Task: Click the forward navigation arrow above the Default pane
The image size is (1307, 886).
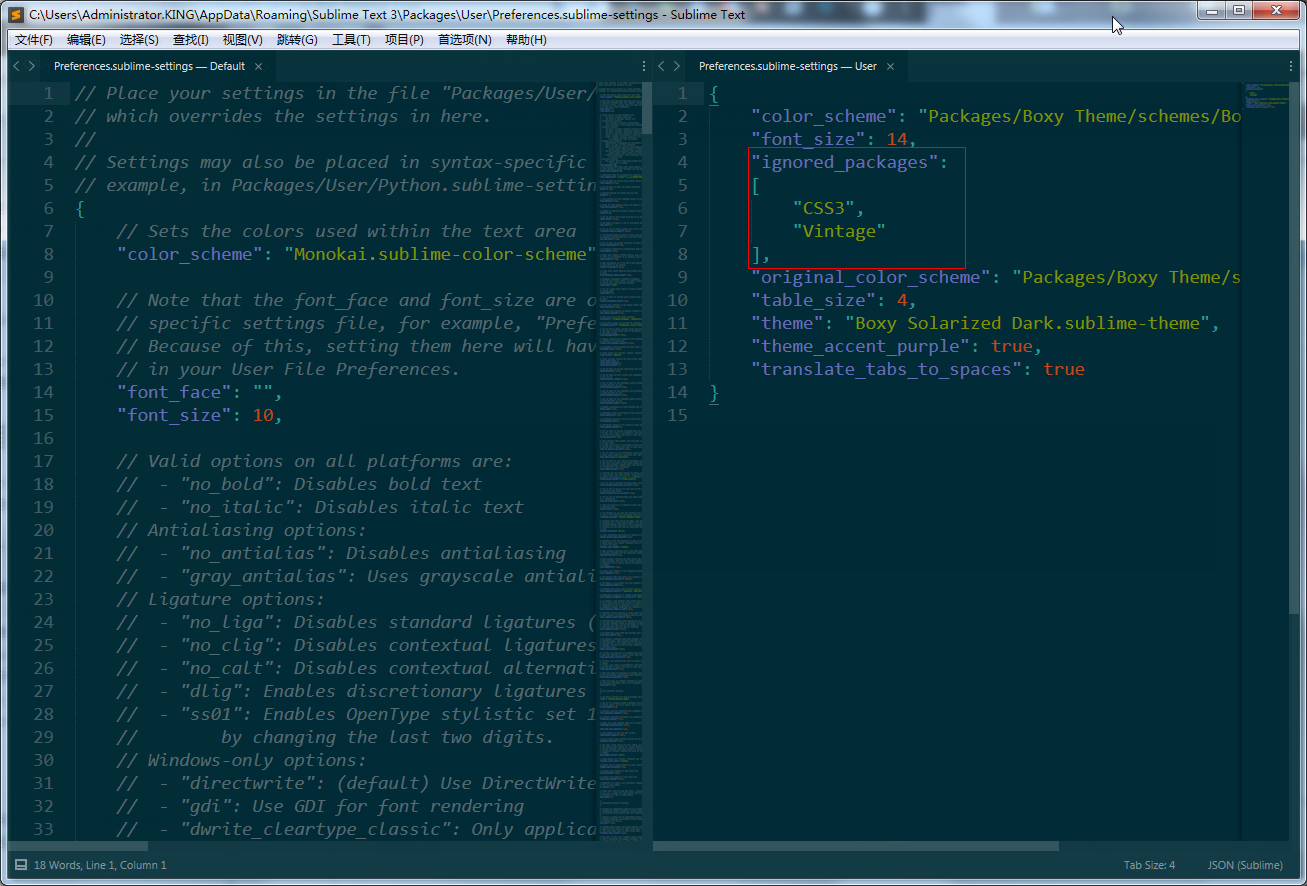Action: (x=29, y=65)
